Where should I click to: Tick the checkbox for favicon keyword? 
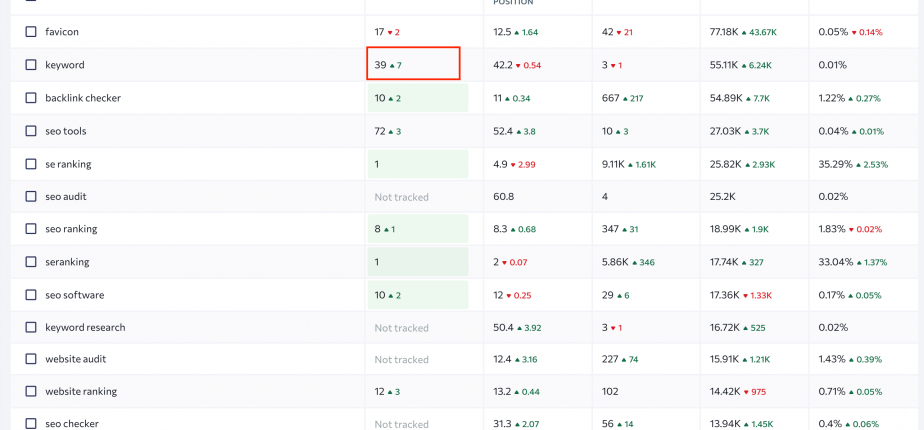tap(31, 32)
